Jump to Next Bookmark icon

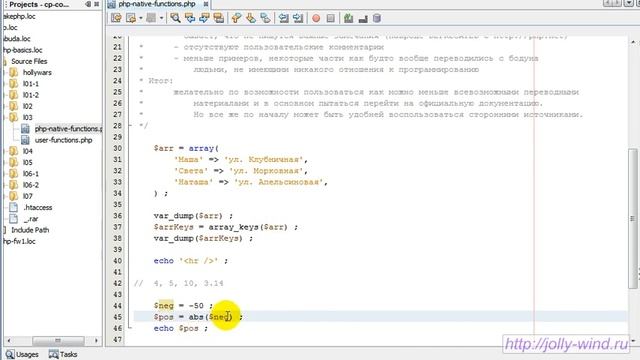click(251, 18)
